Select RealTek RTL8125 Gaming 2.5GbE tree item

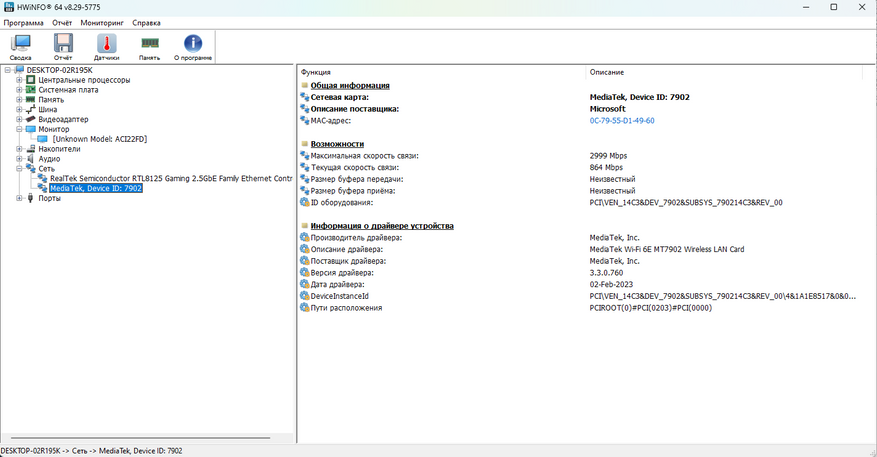171,178
